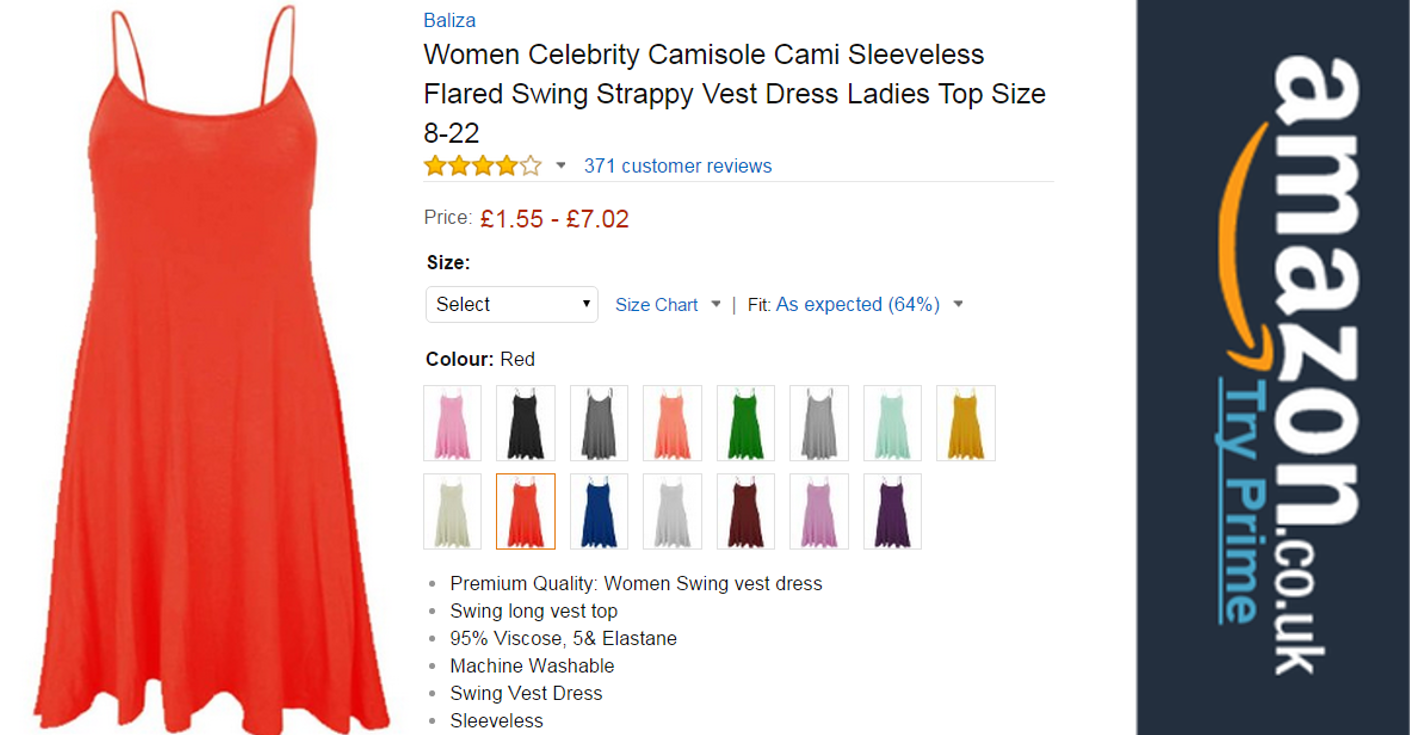Open the Size Select dropdown
Viewport: 1410px width, 735px height.
click(x=512, y=304)
